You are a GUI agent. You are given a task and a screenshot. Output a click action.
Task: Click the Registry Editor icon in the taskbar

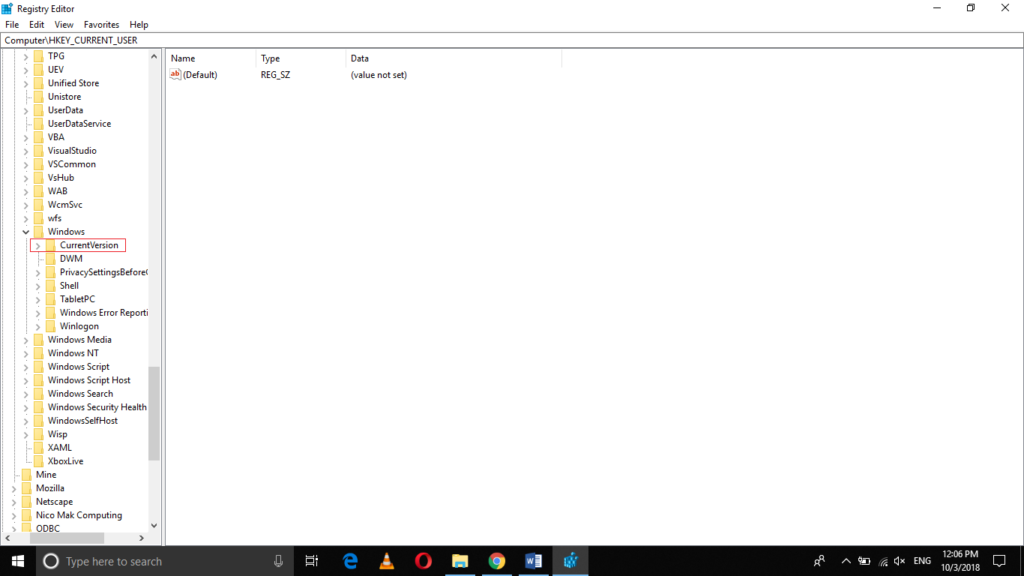pyautogui.click(x=571, y=560)
